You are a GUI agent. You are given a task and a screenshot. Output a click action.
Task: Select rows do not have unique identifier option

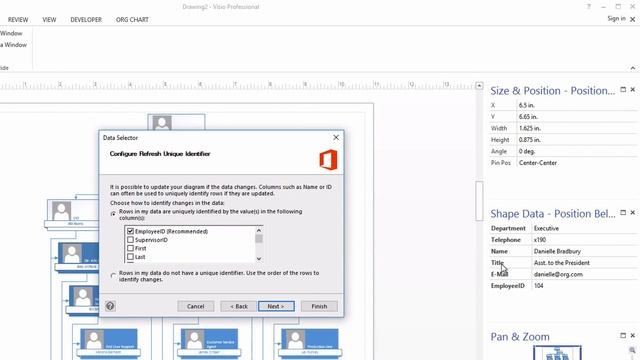[x=113, y=276]
